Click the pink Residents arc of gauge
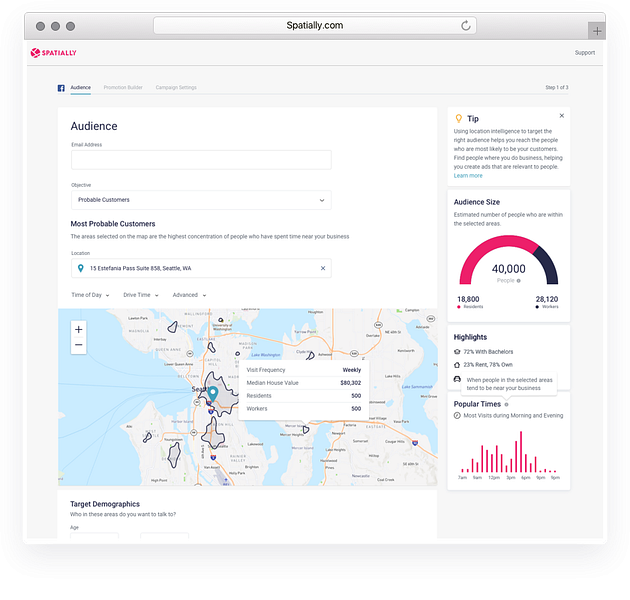The height and width of the screenshot is (600, 630). (x=490, y=247)
